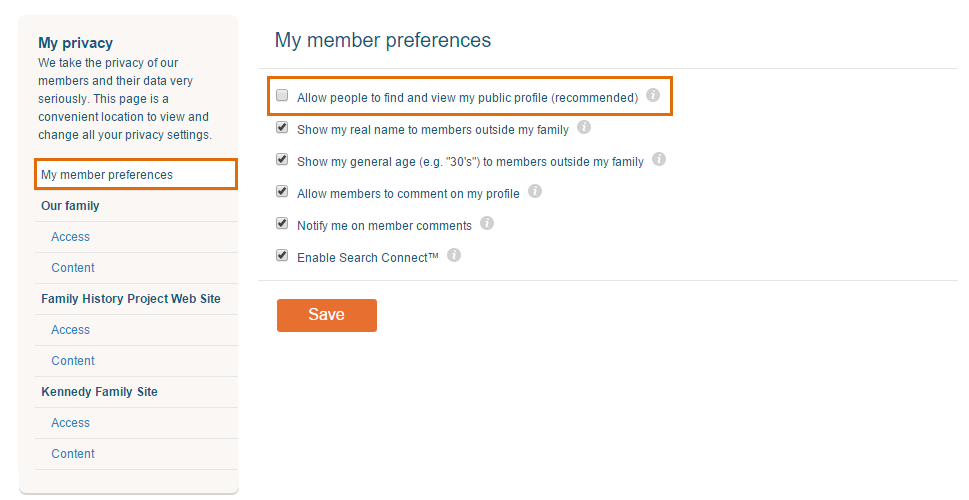Click info icon beside general age option
Image resolution: width=969 pixels, height=500 pixels.
click(659, 160)
